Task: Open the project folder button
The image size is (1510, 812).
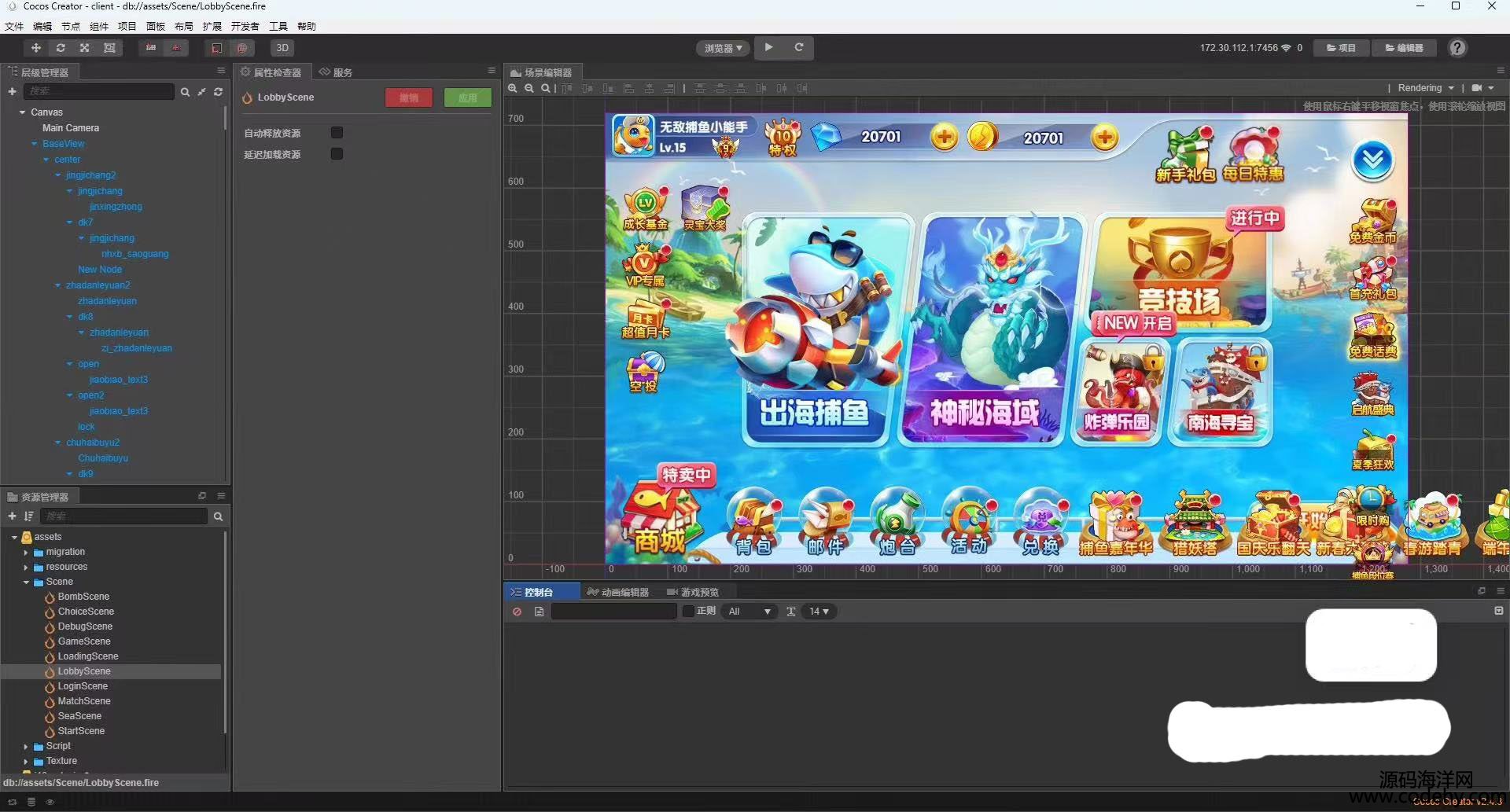Action: 1341,48
